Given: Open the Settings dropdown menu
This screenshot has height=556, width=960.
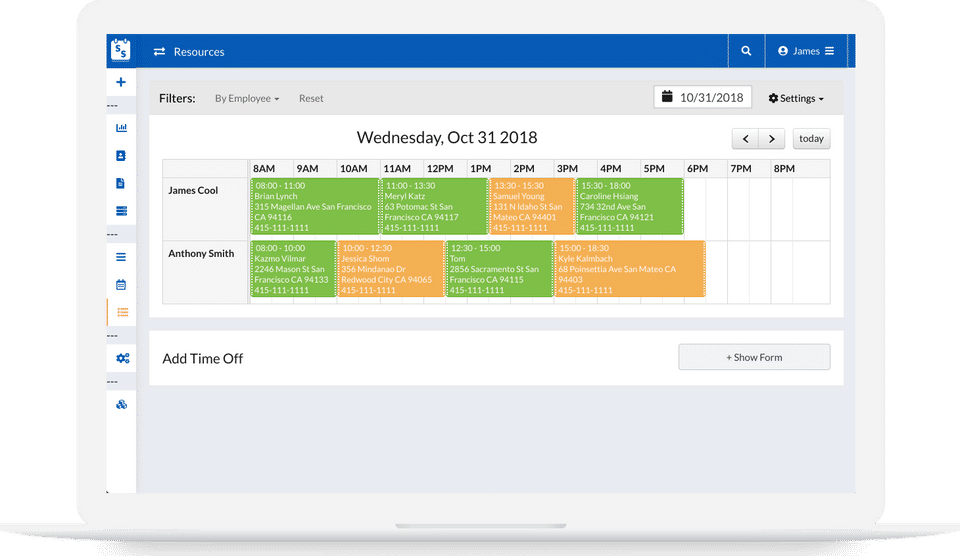Looking at the screenshot, I should [796, 98].
